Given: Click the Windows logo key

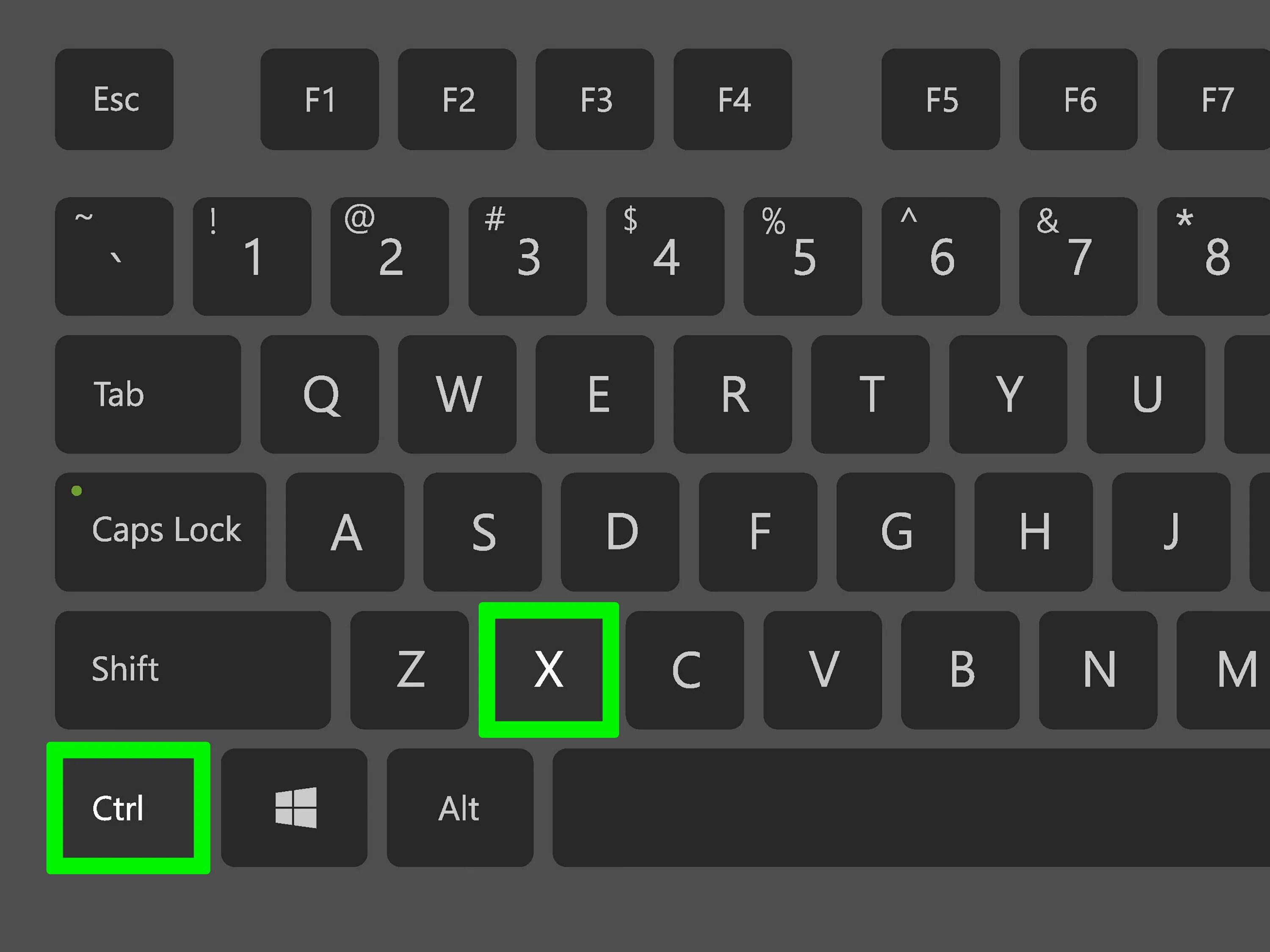Looking at the screenshot, I should tap(294, 807).
